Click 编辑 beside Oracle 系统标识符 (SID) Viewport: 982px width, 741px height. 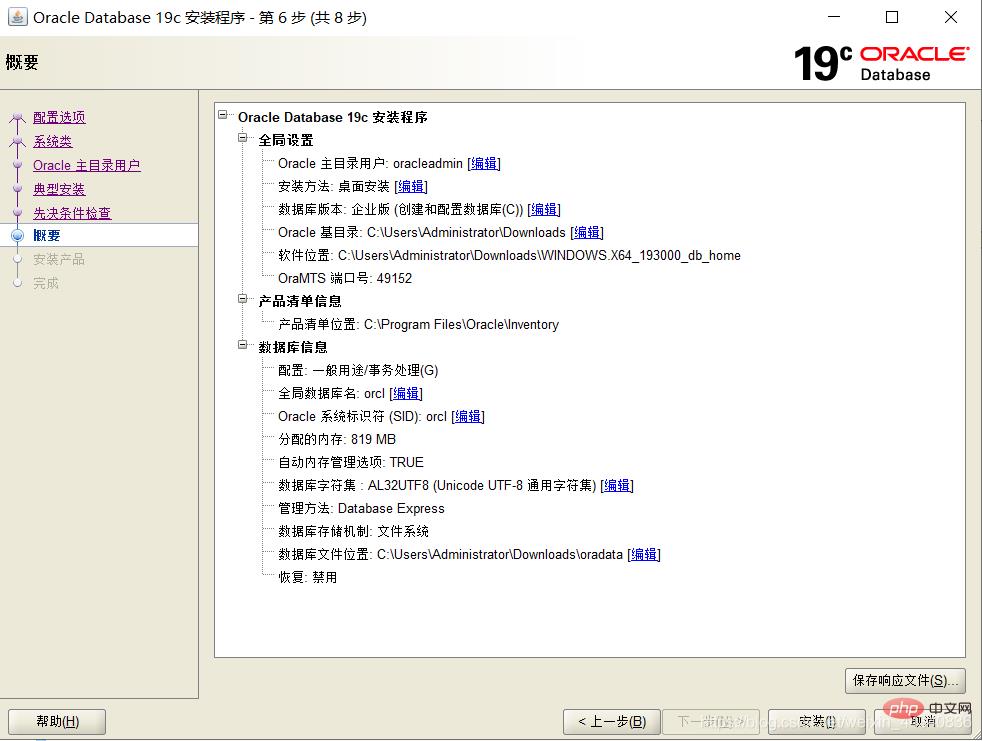coord(468,416)
